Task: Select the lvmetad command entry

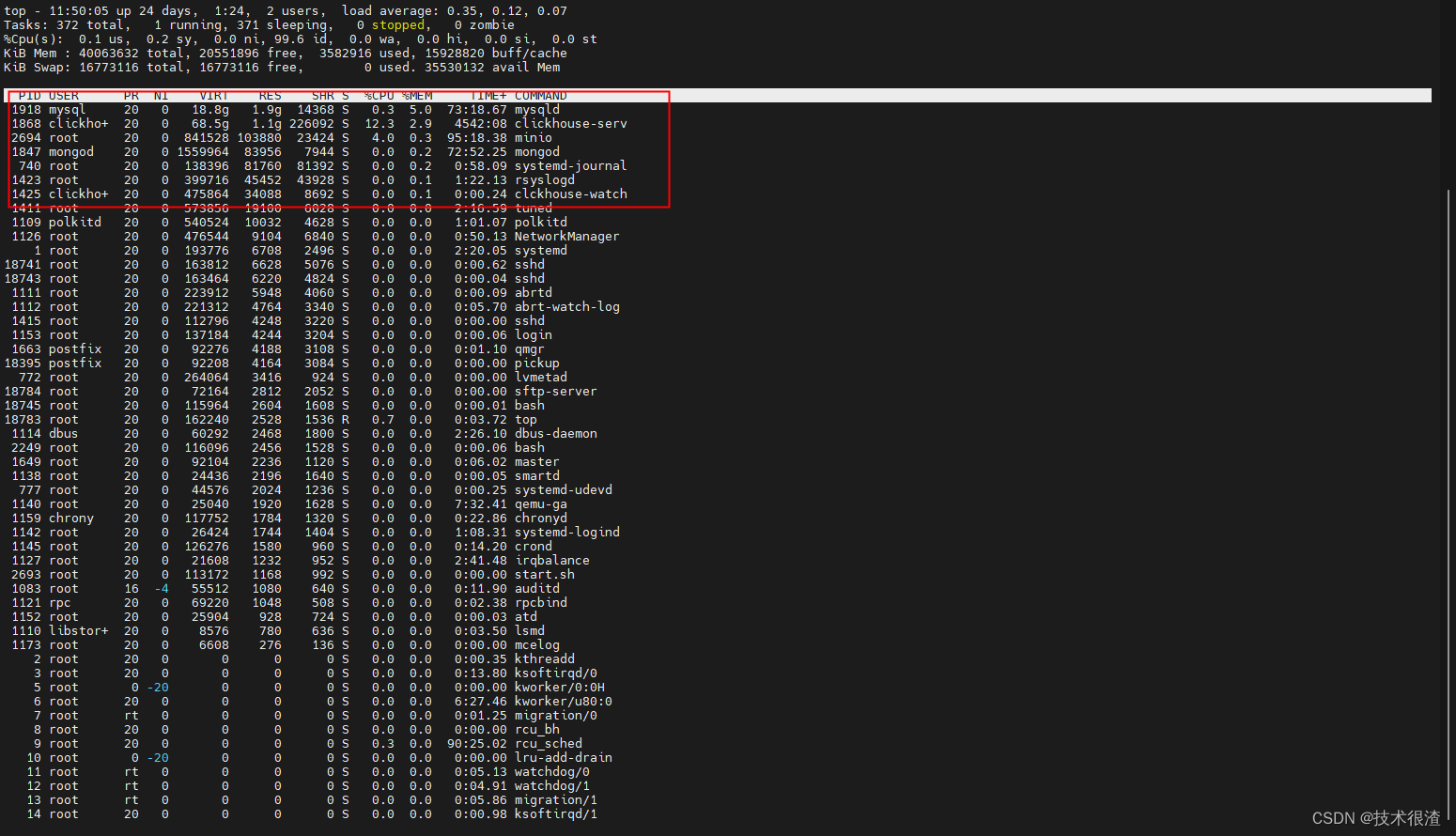Action: [541, 378]
